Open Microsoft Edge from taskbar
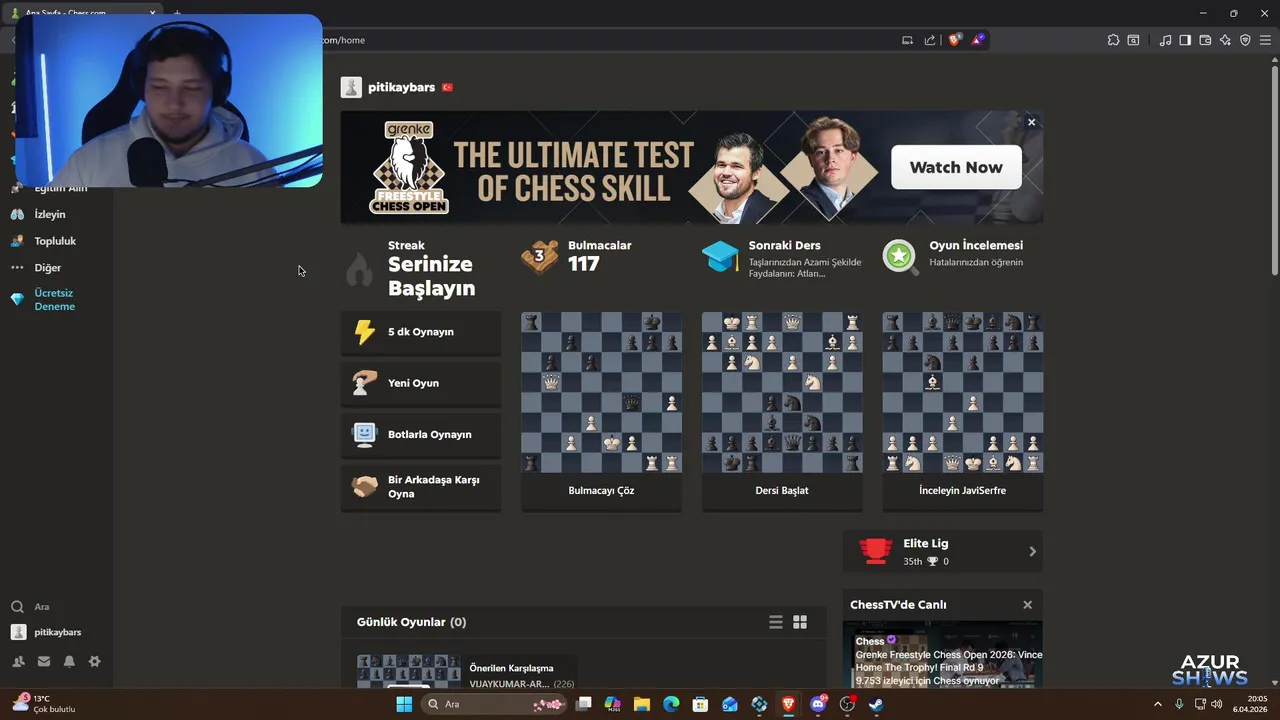1280x720 pixels. pyautogui.click(x=671, y=704)
